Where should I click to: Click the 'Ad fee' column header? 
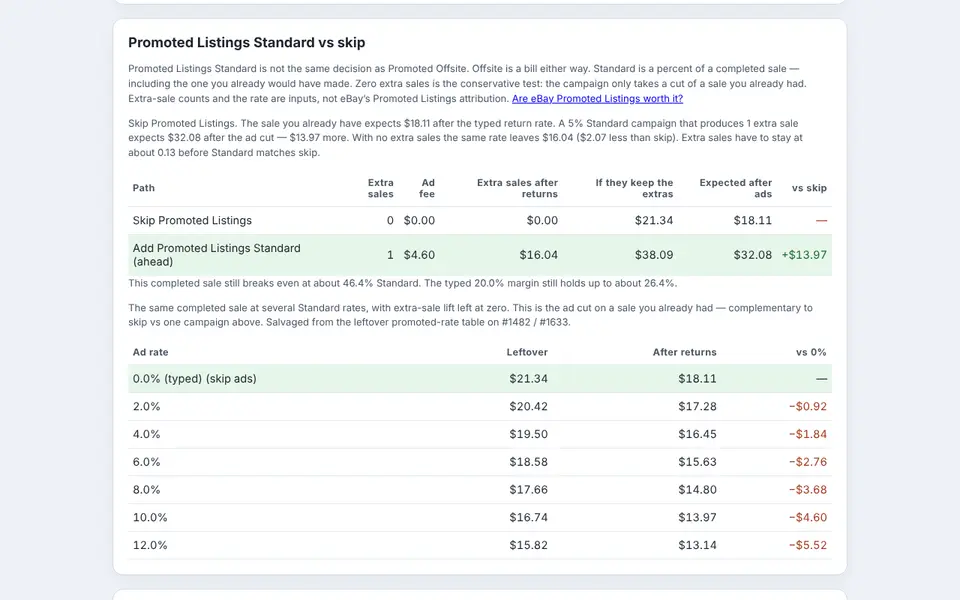tap(427, 188)
